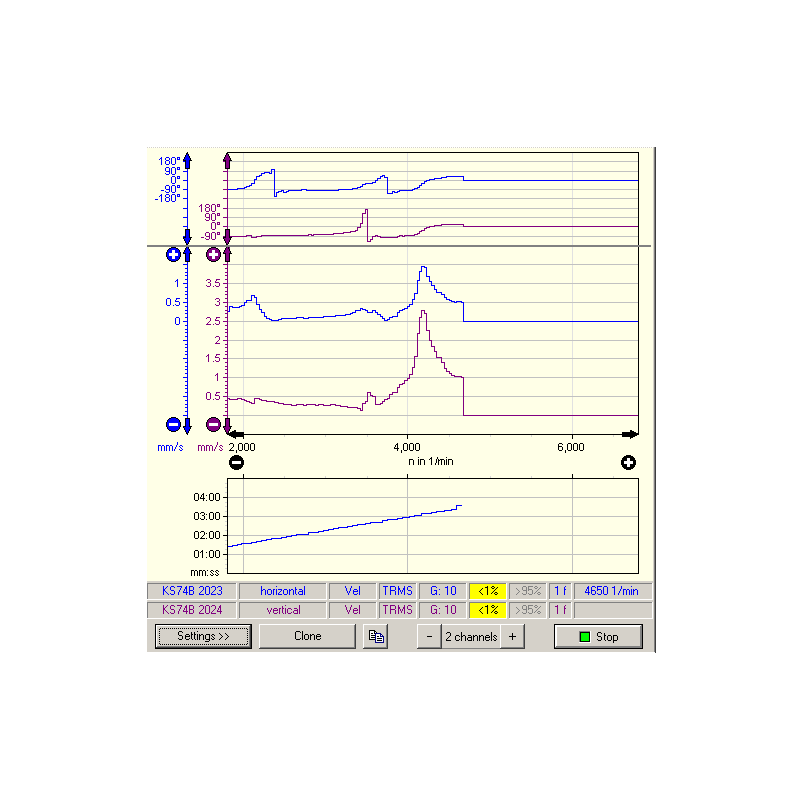Click the blue down arrow on the phase axis
800x800 pixels.
coord(187,236)
